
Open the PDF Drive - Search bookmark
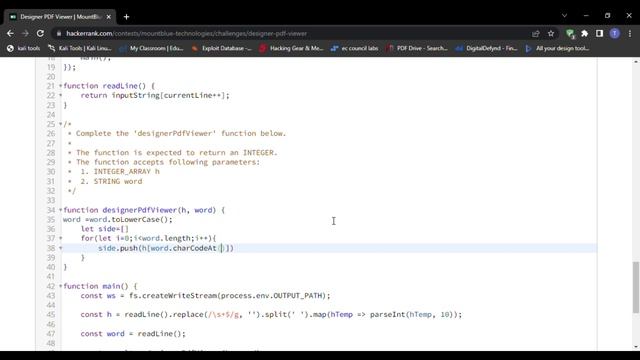point(417,48)
